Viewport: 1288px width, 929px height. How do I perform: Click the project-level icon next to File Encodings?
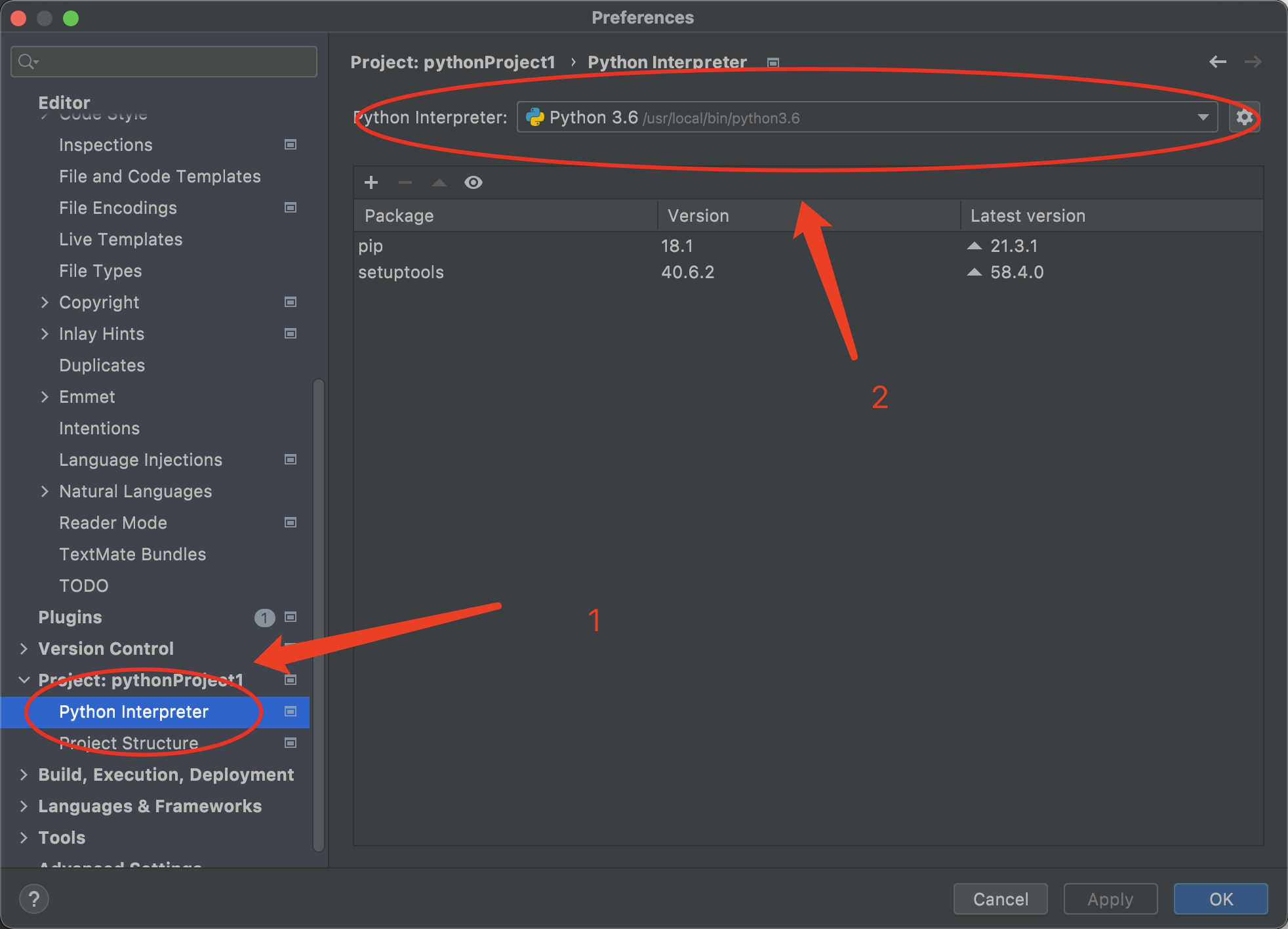point(291,207)
